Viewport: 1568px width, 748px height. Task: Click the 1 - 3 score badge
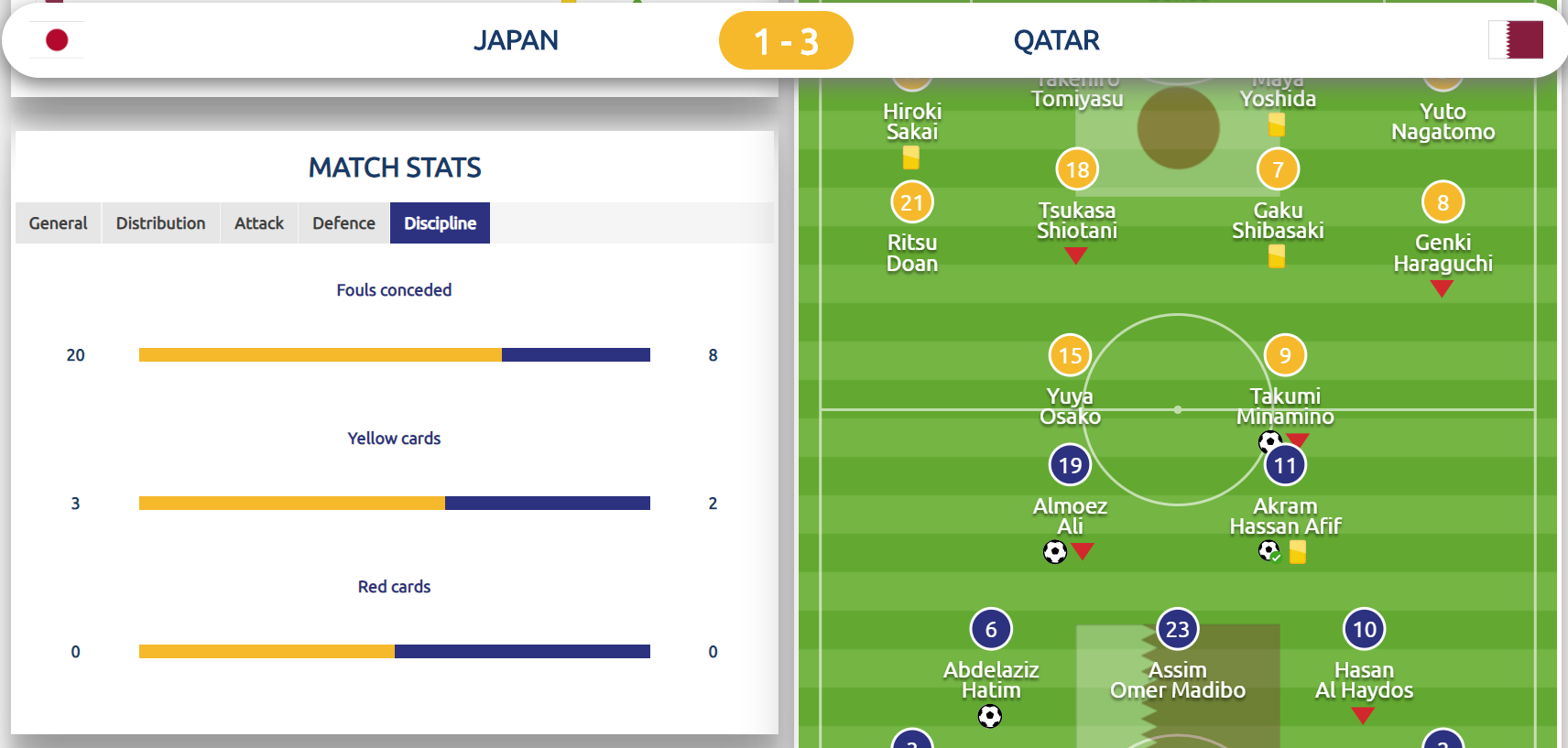(786, 41)
